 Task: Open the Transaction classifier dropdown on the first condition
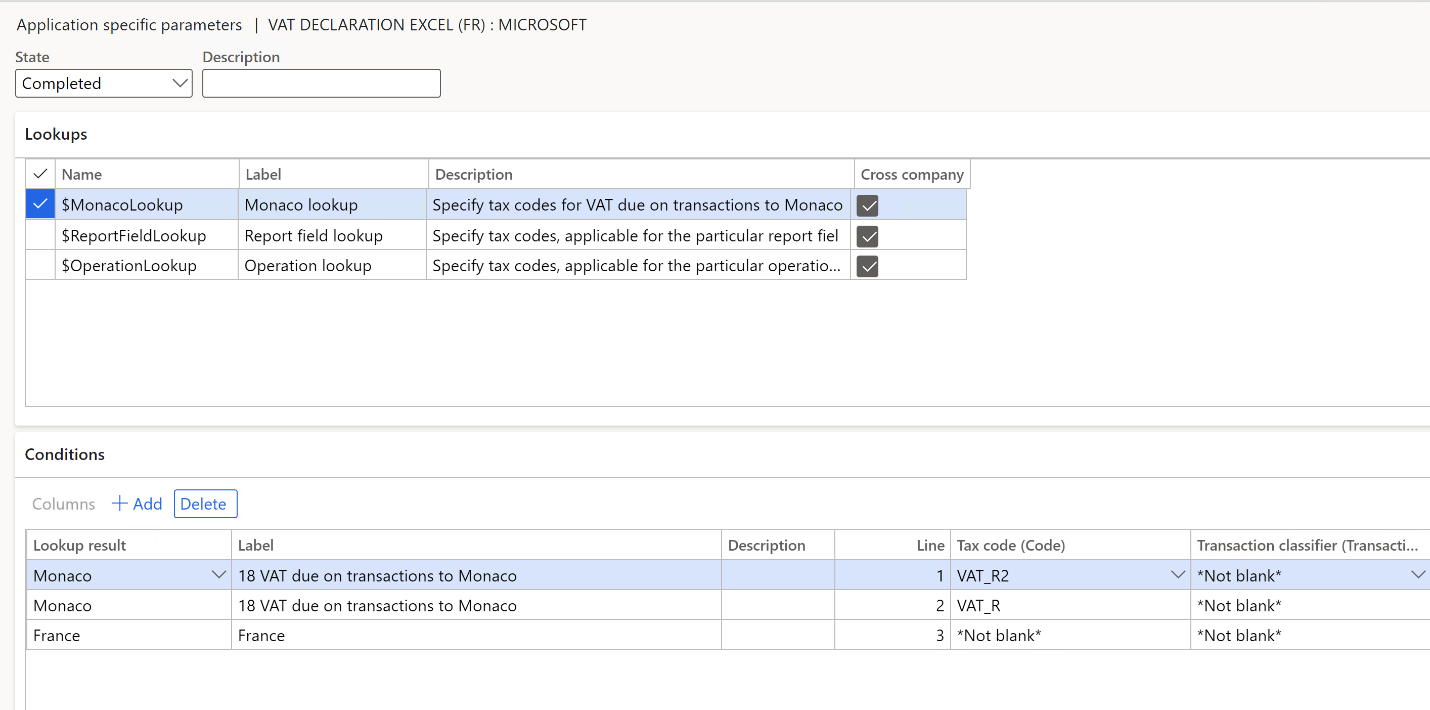(1418, 574)
